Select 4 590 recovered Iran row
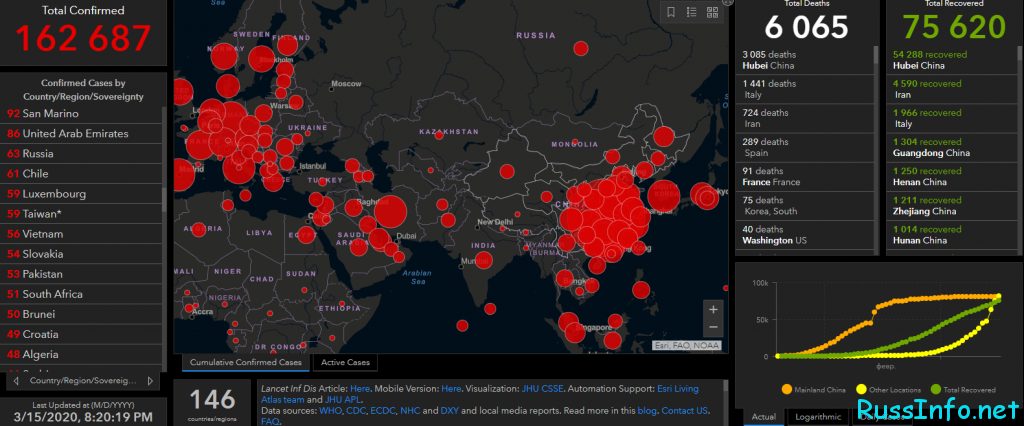This screenshot has height=426, width=1024. coord(950,90)
